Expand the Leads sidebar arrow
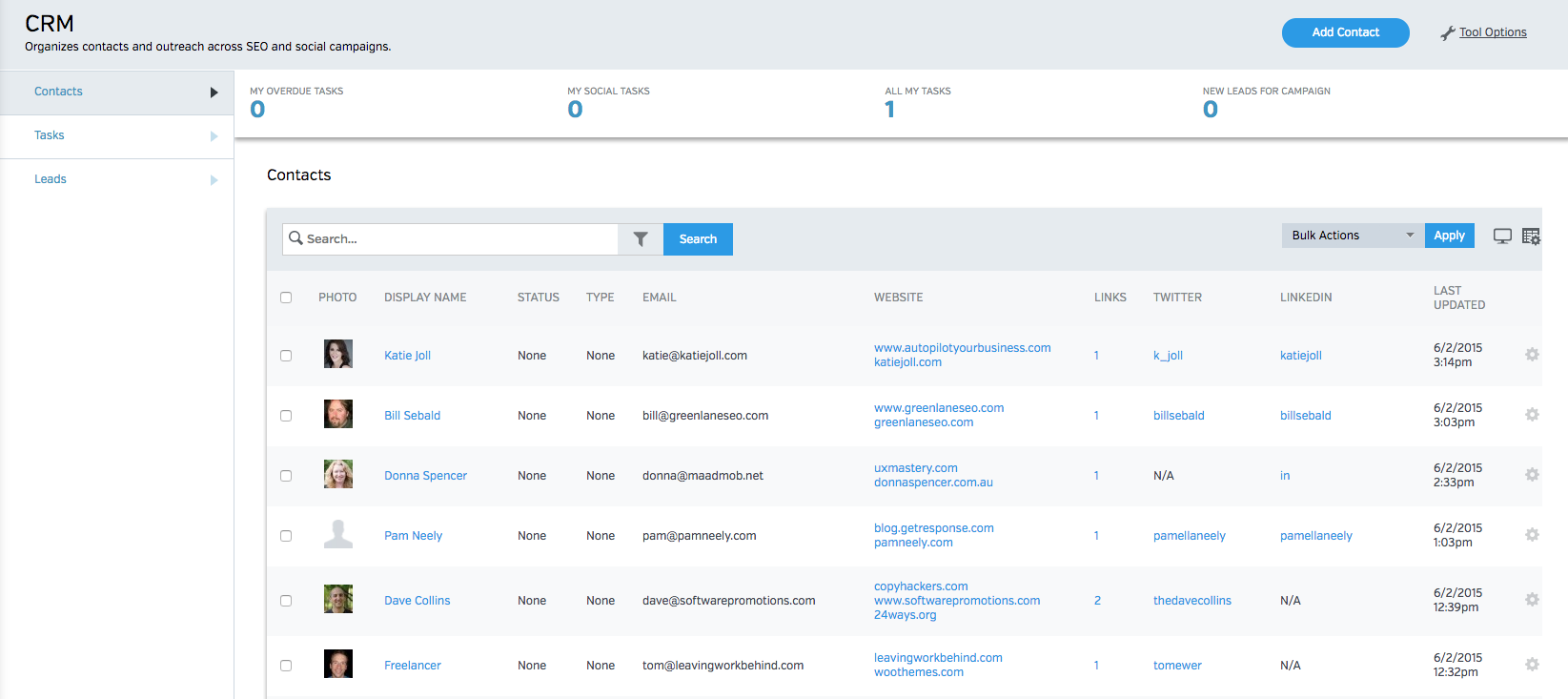 coord(214,180)
